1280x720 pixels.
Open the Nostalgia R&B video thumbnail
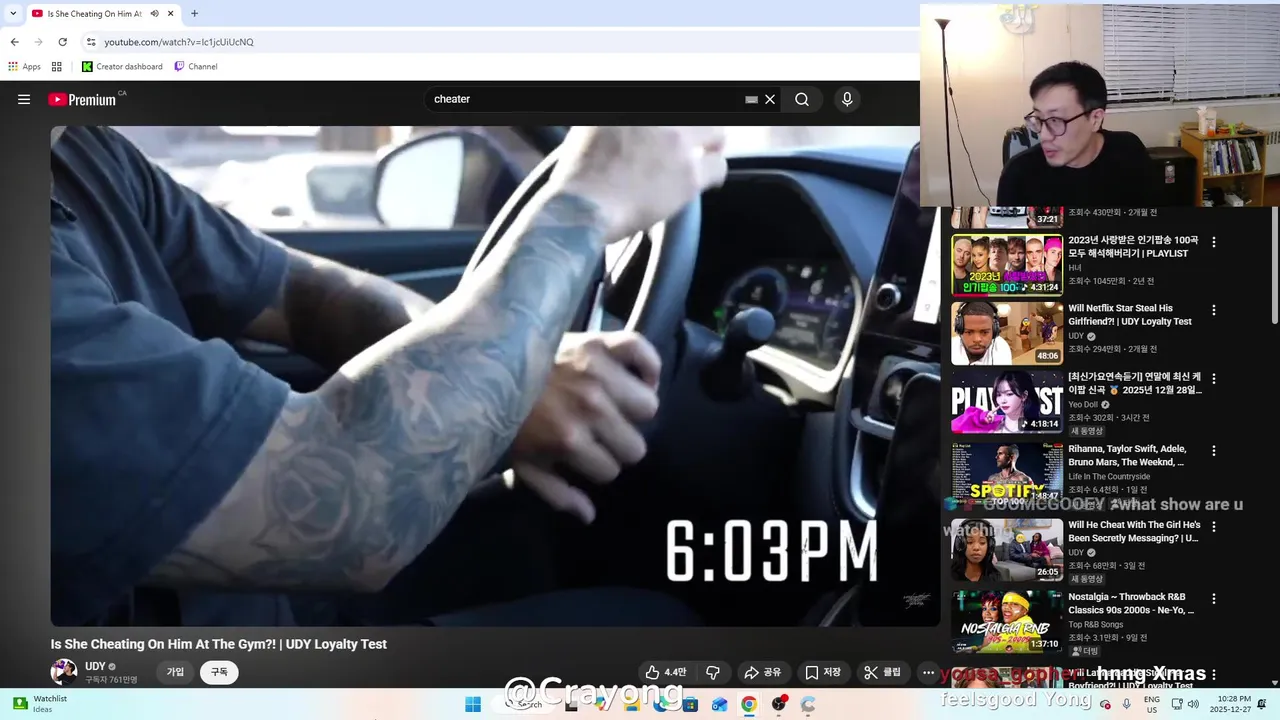pos(1007,621)
